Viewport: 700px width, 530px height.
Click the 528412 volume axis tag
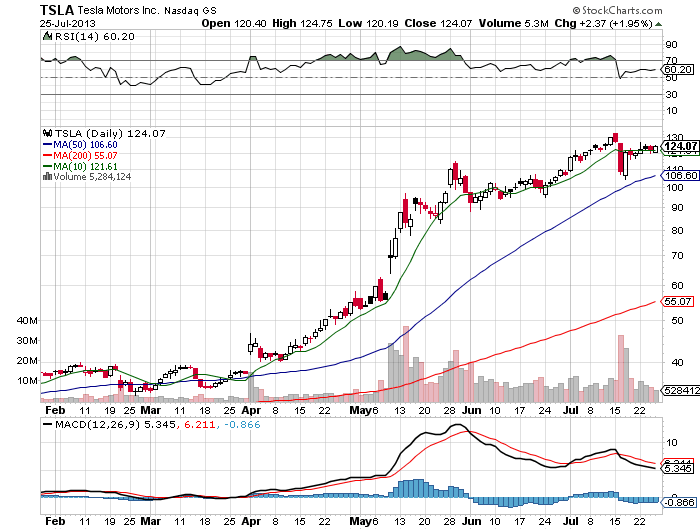click(680, 390)
